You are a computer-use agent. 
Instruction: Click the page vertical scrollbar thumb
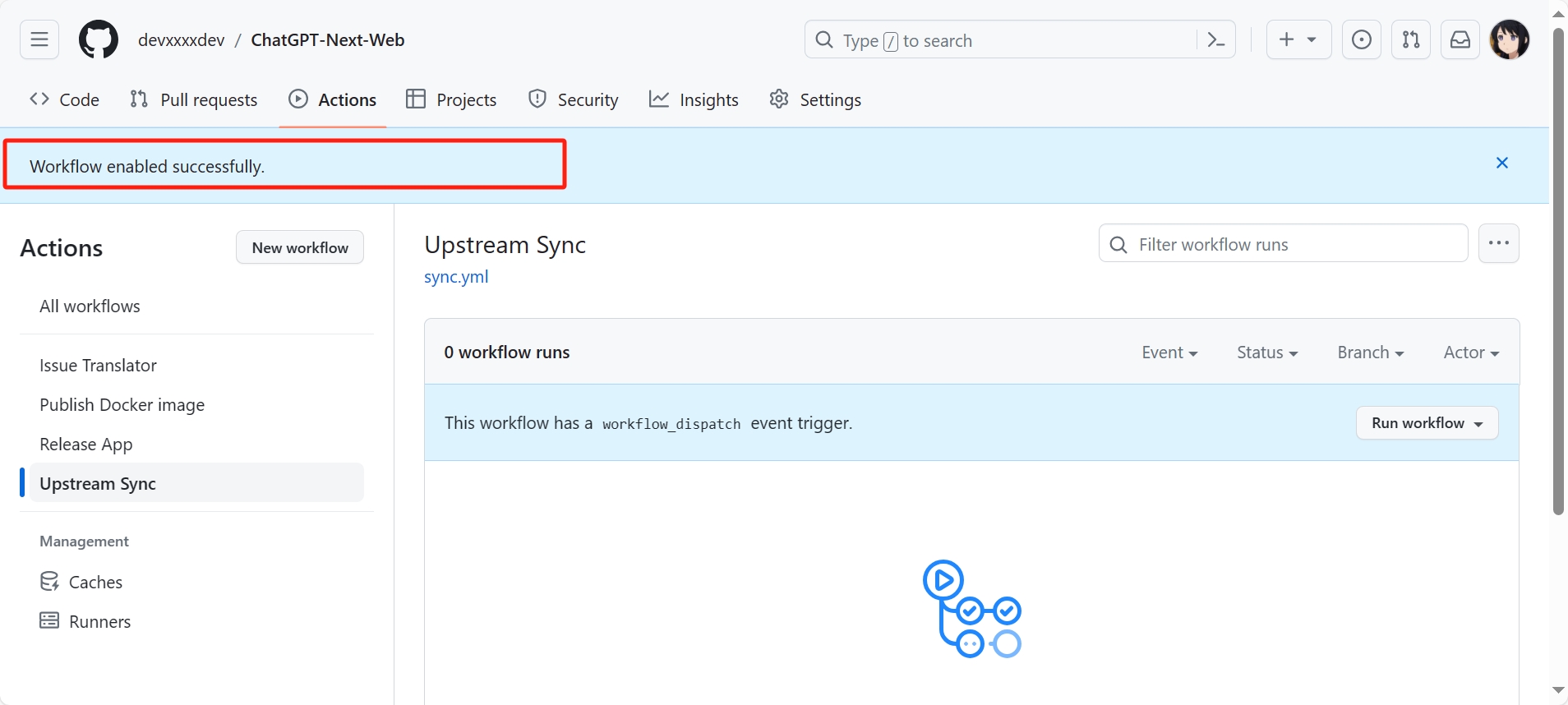click(x=1558, y=271)
